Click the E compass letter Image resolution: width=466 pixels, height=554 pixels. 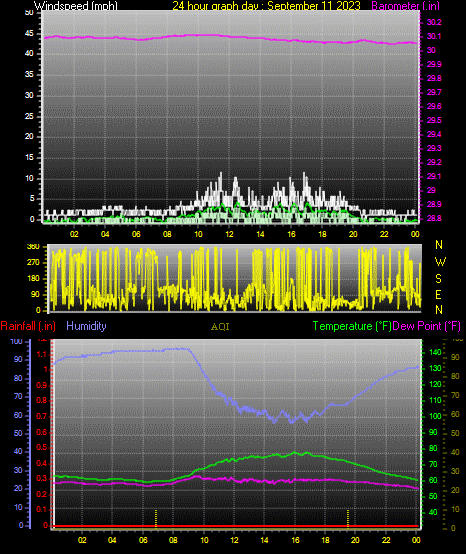[438, 295]
